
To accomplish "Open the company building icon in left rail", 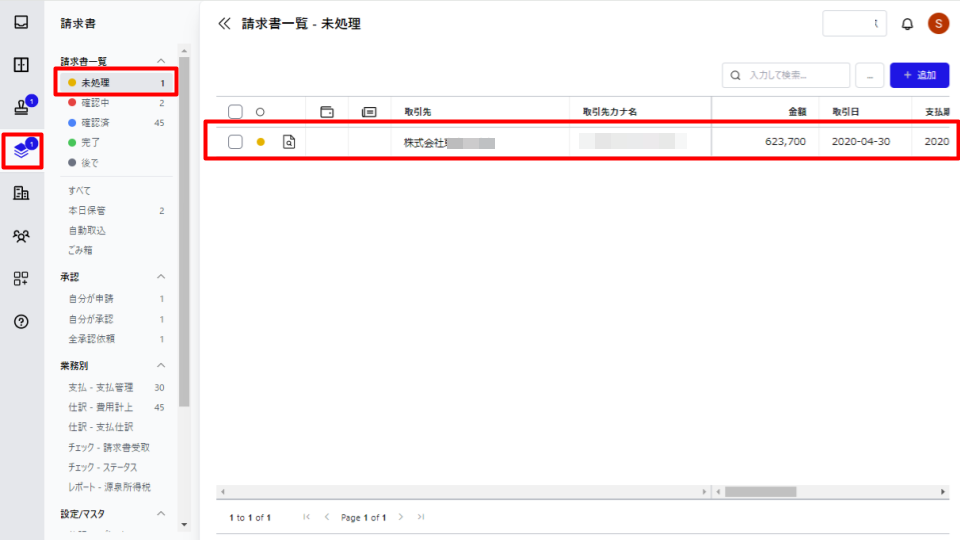I will pyautogui.click(x=21, y=193).
